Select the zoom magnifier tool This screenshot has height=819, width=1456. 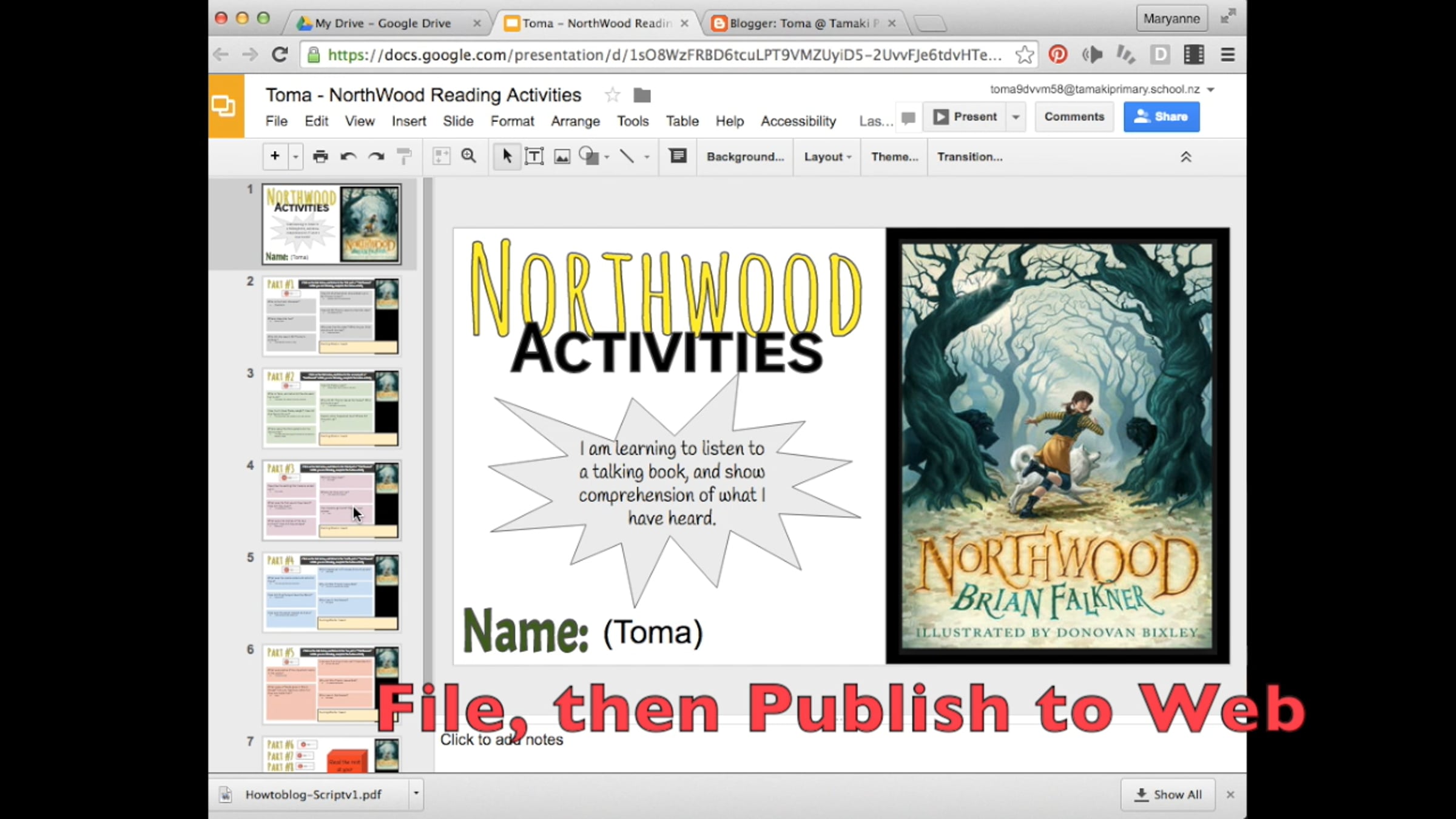(x=468, y=157)
